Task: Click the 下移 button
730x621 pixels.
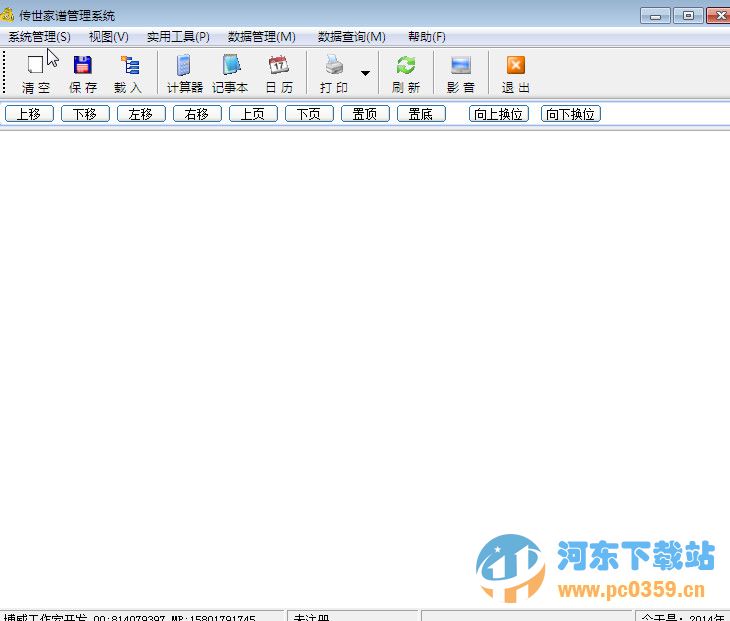Action: (85, 114)
